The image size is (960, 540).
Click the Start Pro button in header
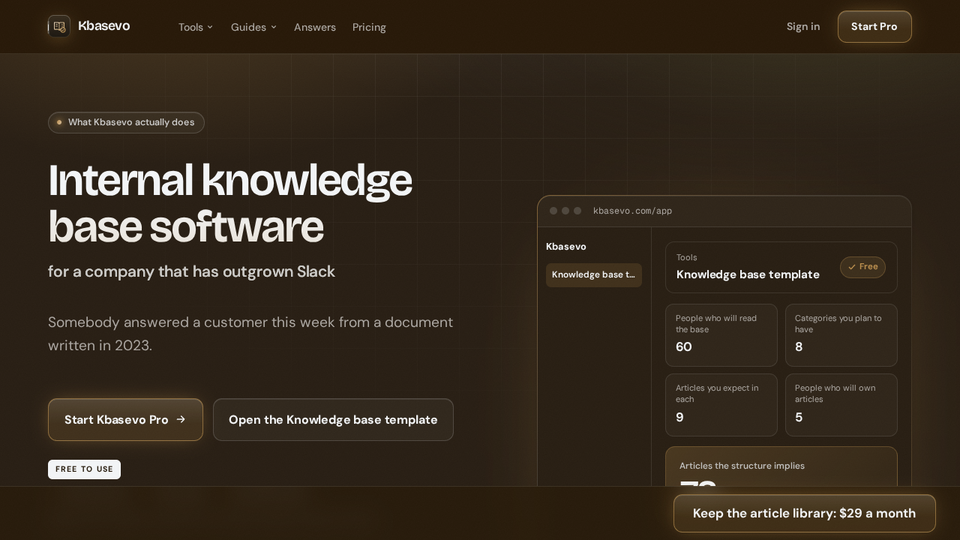point(874,26)
